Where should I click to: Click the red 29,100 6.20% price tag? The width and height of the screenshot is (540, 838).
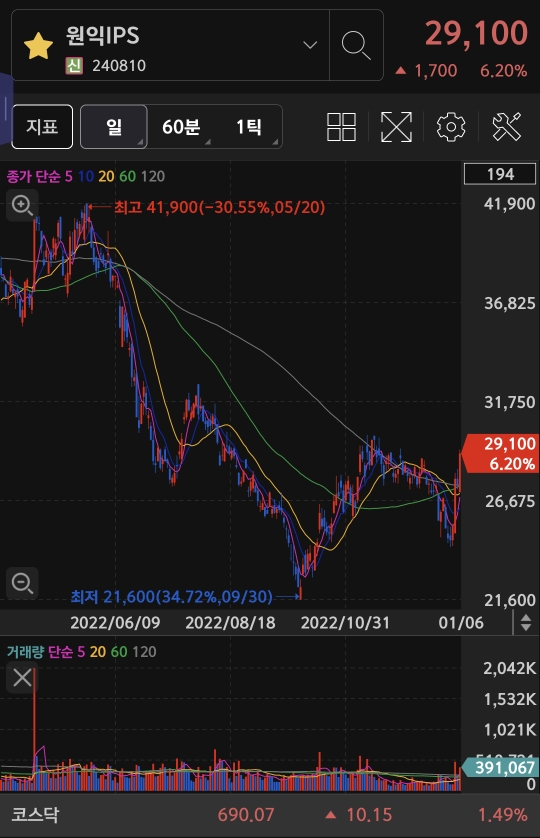pyautogui.click(x=502, y=453)
